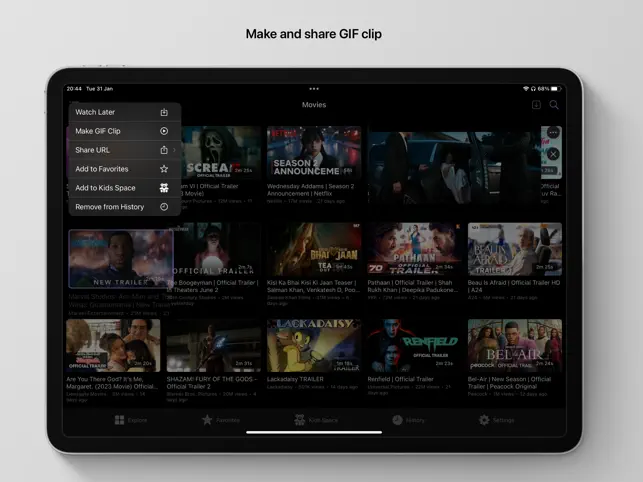Screen dimensions: 643x482
Task: Select Watch Later in context menu
Action: tap(125, 112)
